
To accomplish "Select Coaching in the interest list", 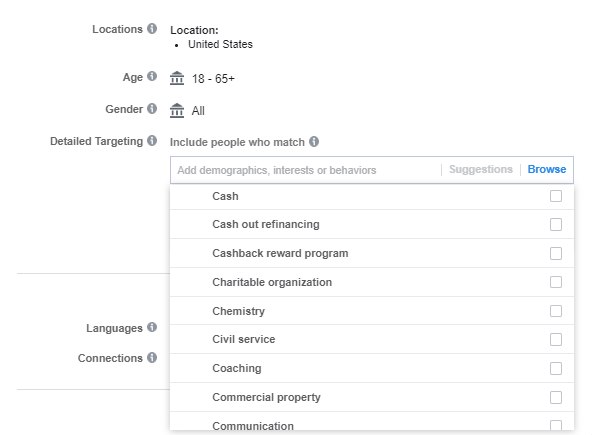I will [x=372, y=368].
